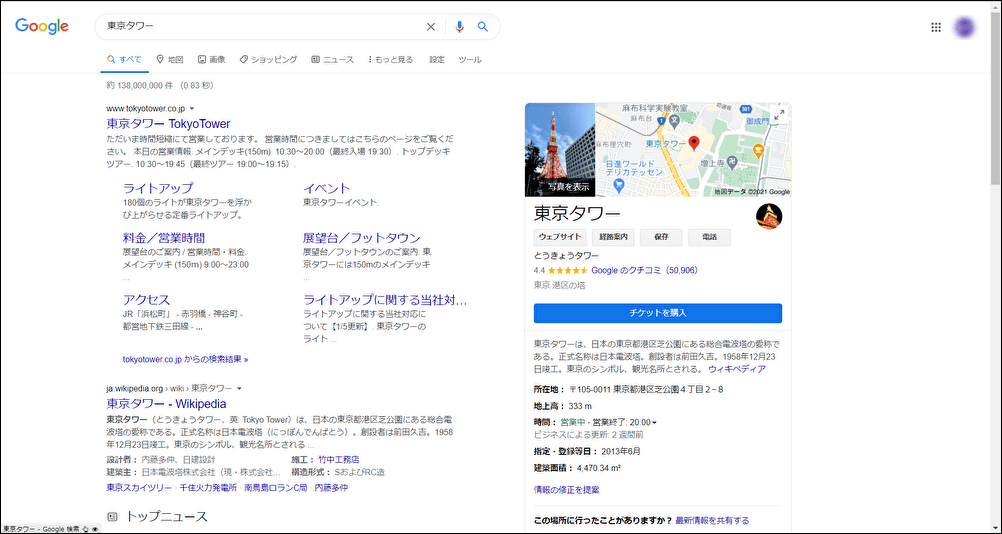
Task: Open the ライトアップ sitelink
Action: (x=158, y=188)
